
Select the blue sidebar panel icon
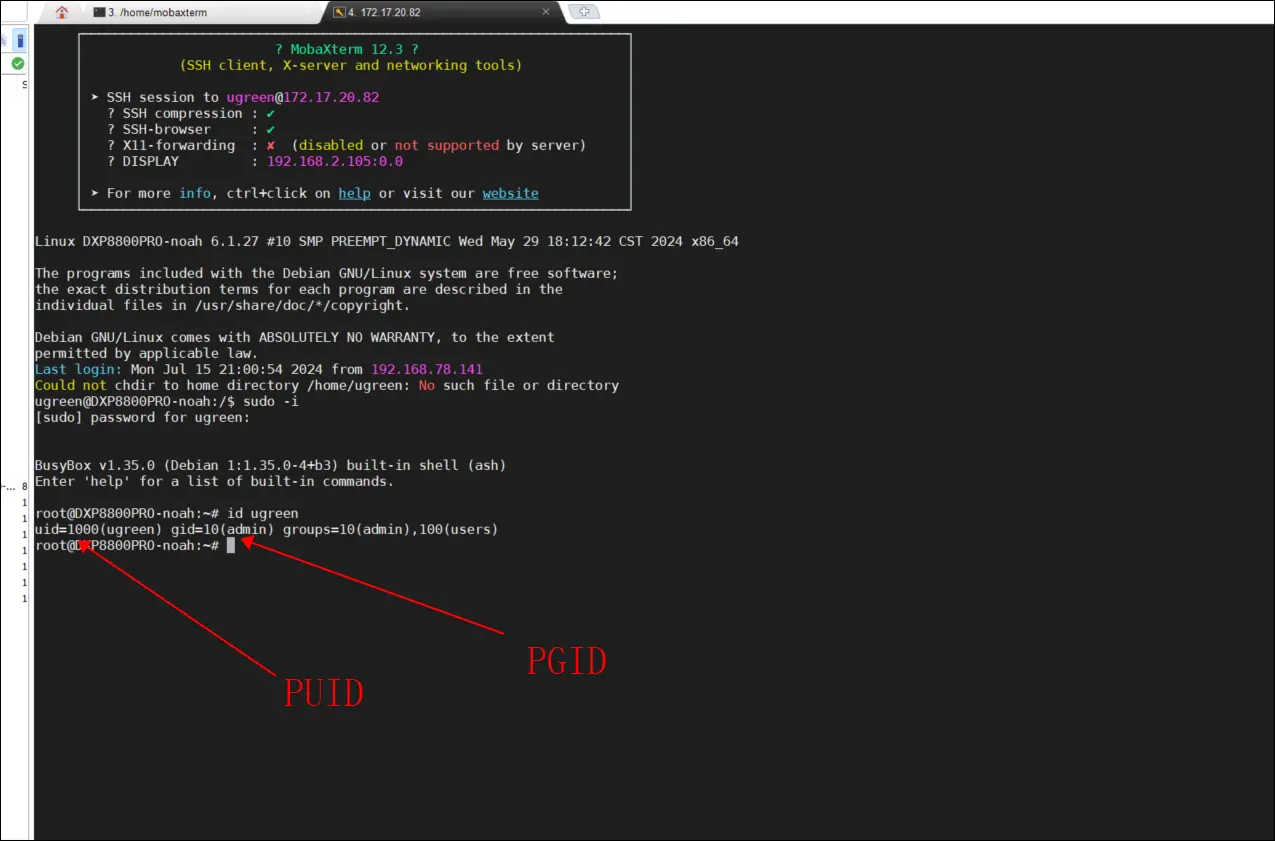pyautogui.click(x=19, y=40)
